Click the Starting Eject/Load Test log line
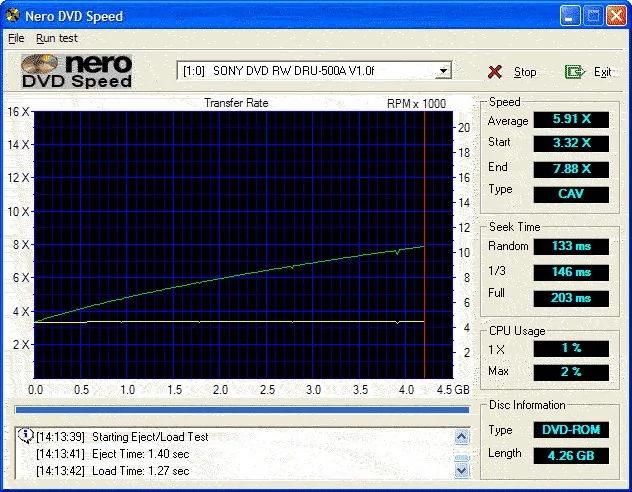Screen dimensions: 632x492 tap(122, 437)
